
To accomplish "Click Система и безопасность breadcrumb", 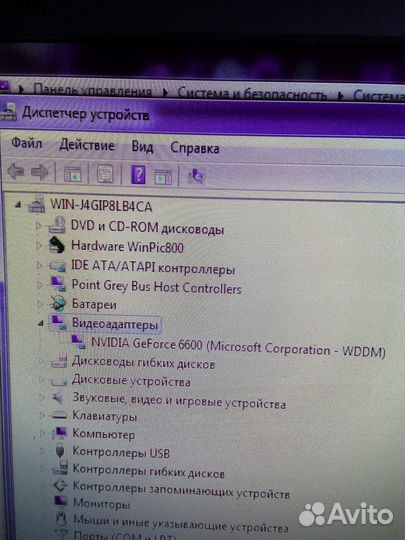I will tap(252, 94).
